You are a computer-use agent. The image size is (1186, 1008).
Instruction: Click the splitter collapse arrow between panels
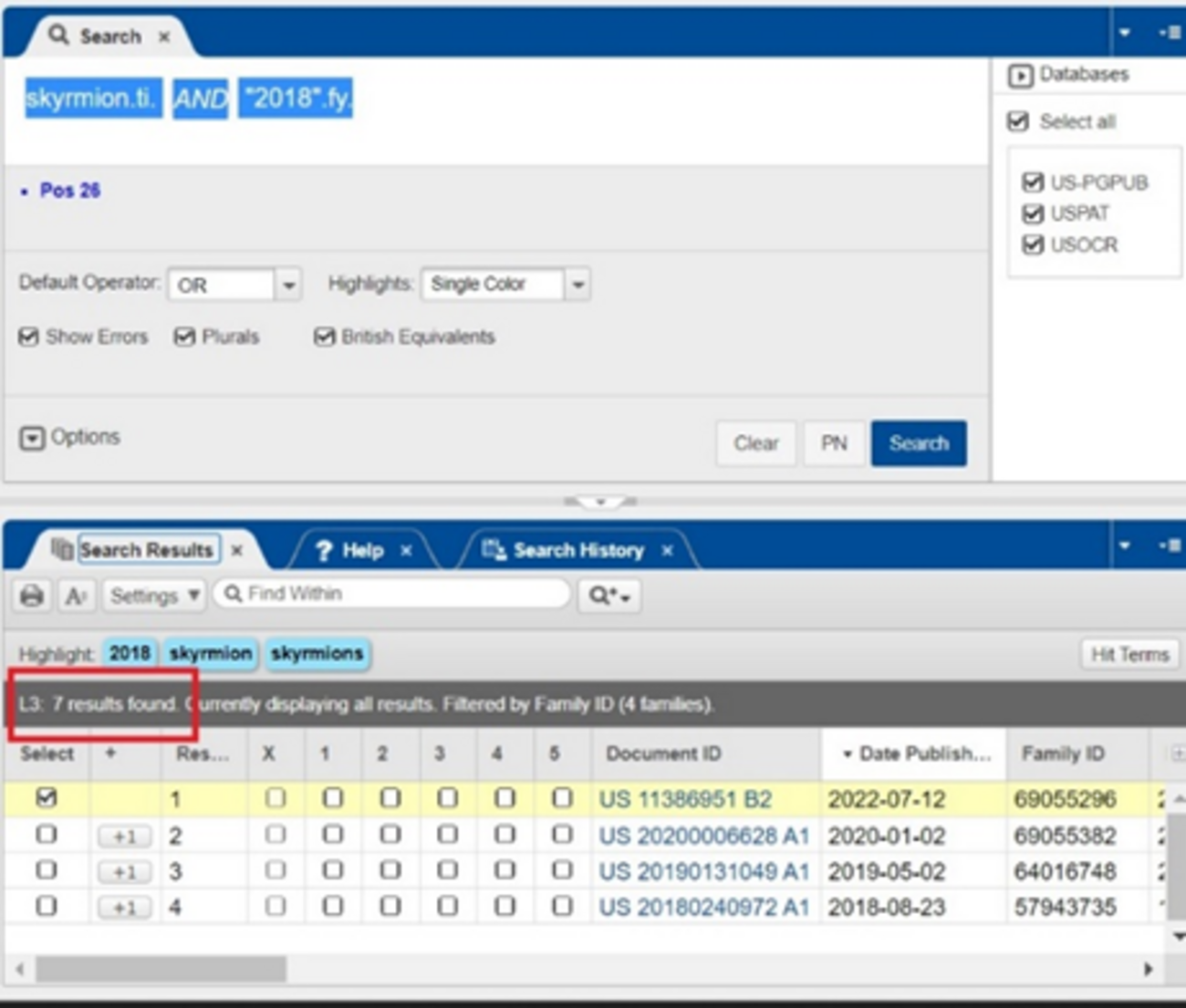tap(600, 502)
